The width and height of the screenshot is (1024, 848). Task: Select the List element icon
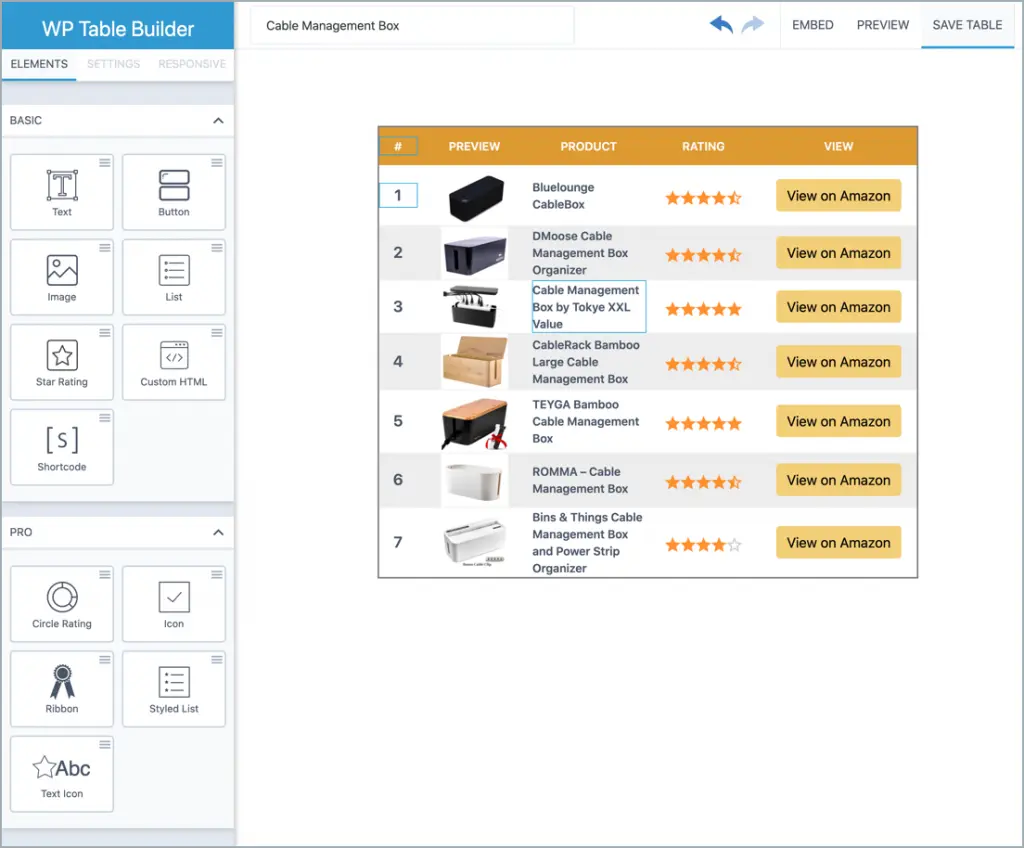pos(174,270)
